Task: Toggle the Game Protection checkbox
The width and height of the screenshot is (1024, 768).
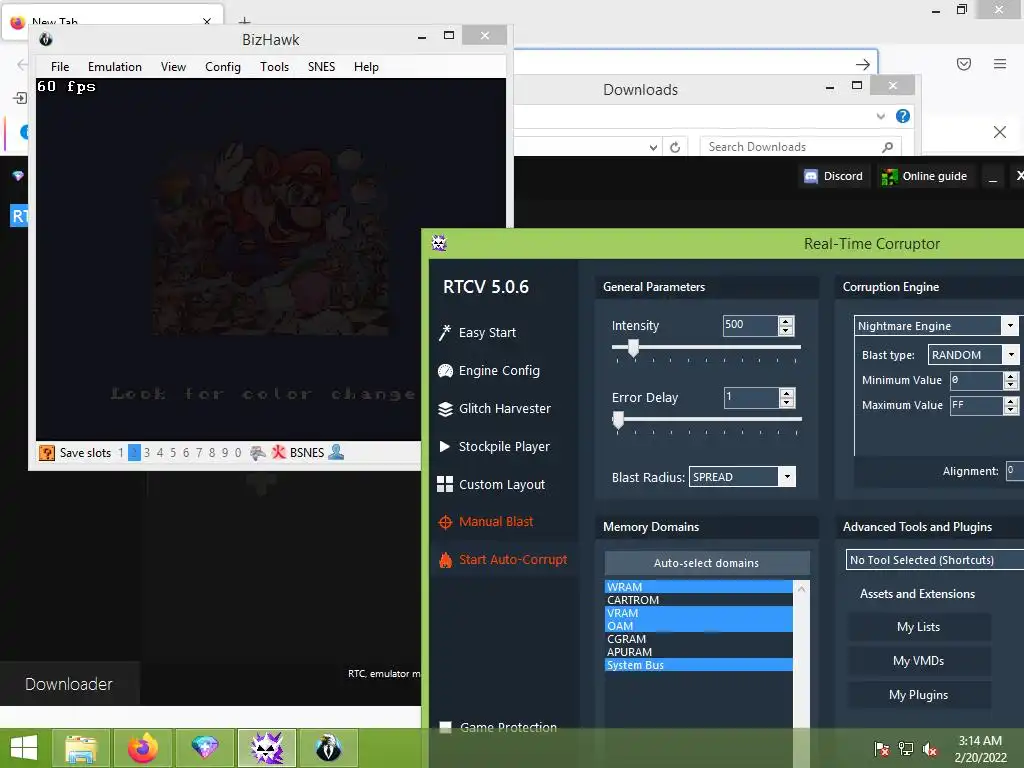Action: [445, 728]
